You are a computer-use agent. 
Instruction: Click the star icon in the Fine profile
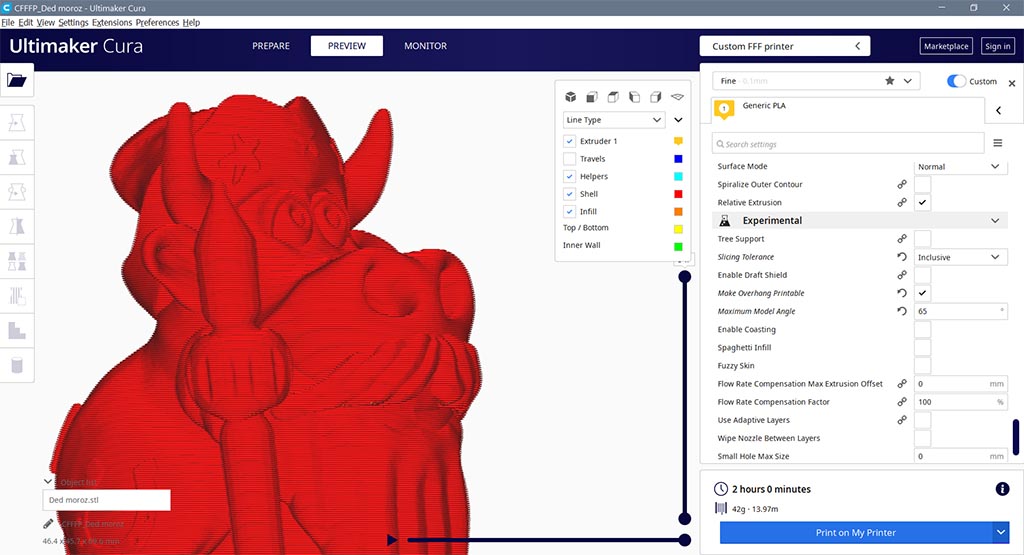(x=889, y=81)
